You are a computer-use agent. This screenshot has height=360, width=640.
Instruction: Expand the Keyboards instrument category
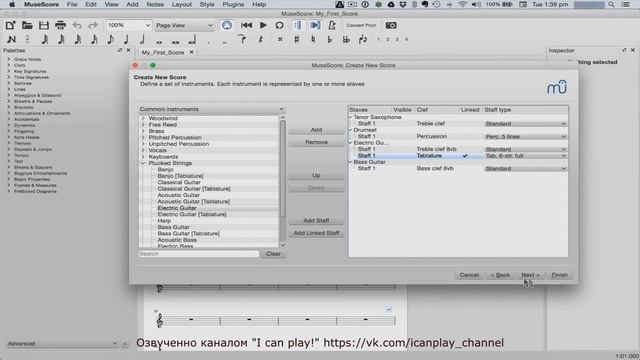(143, 157)
